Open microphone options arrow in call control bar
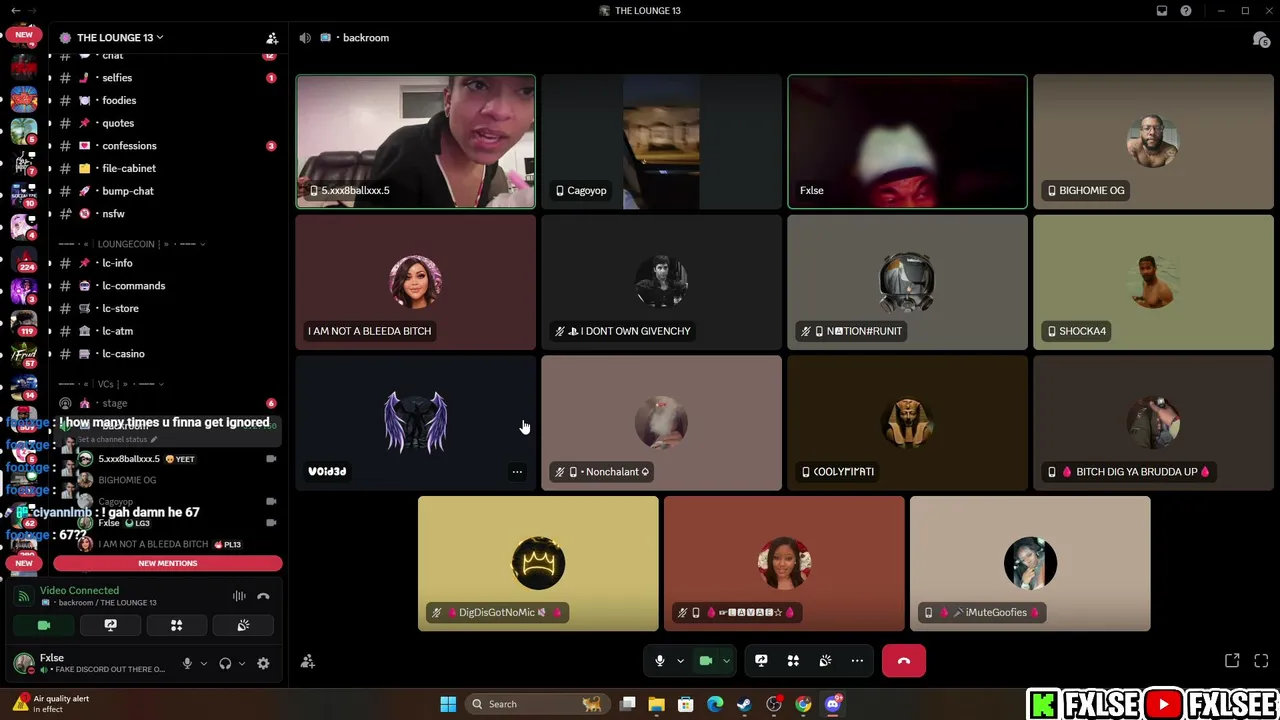 (x=680, y=661)
